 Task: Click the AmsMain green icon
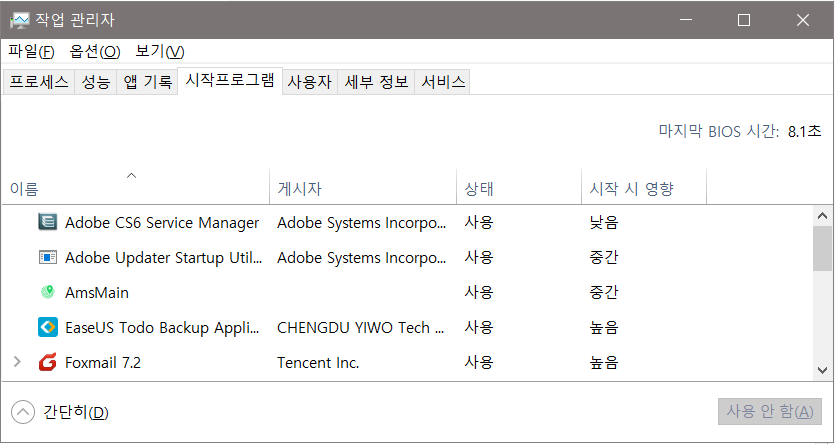[48, 292]
